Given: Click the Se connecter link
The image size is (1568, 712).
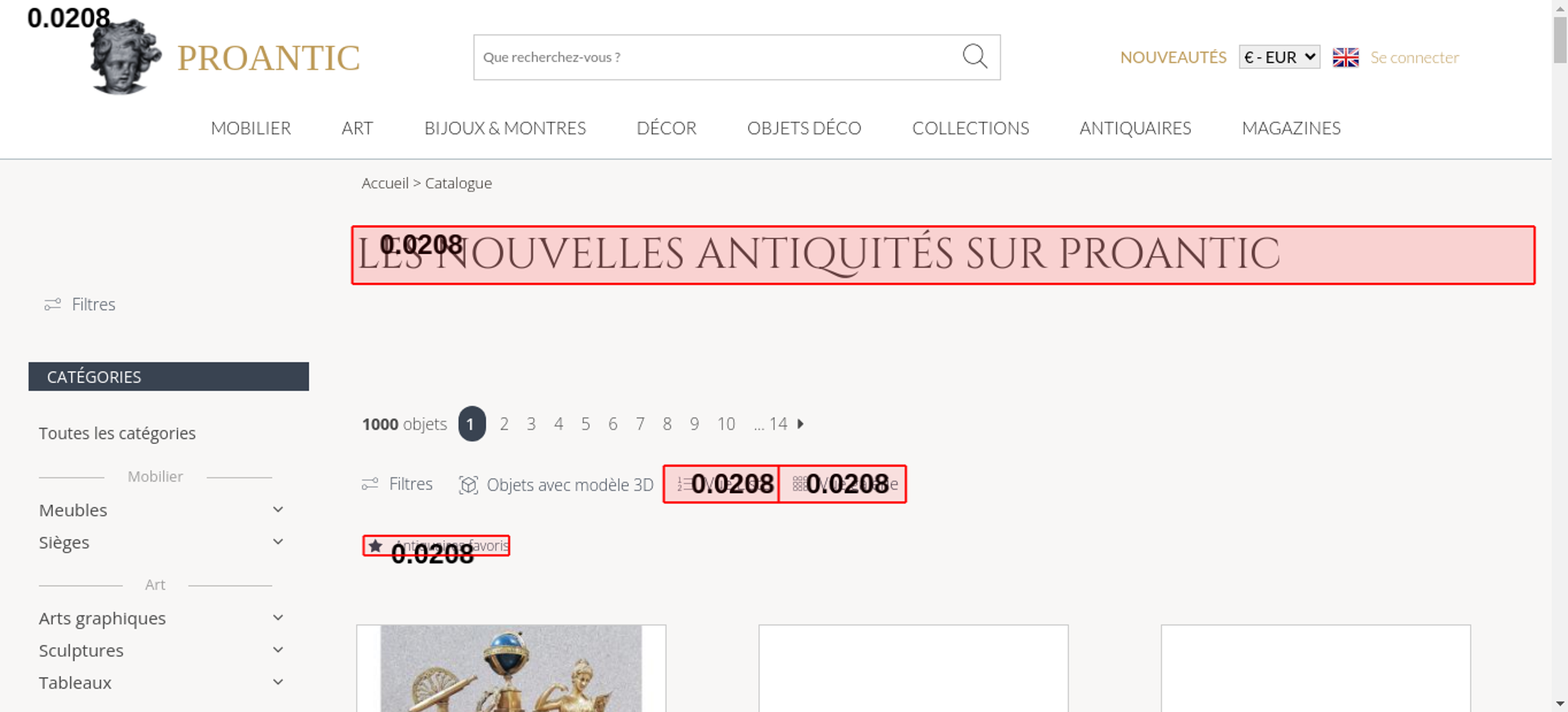Looking at the screenshot, I should (x=1414, y=57).
